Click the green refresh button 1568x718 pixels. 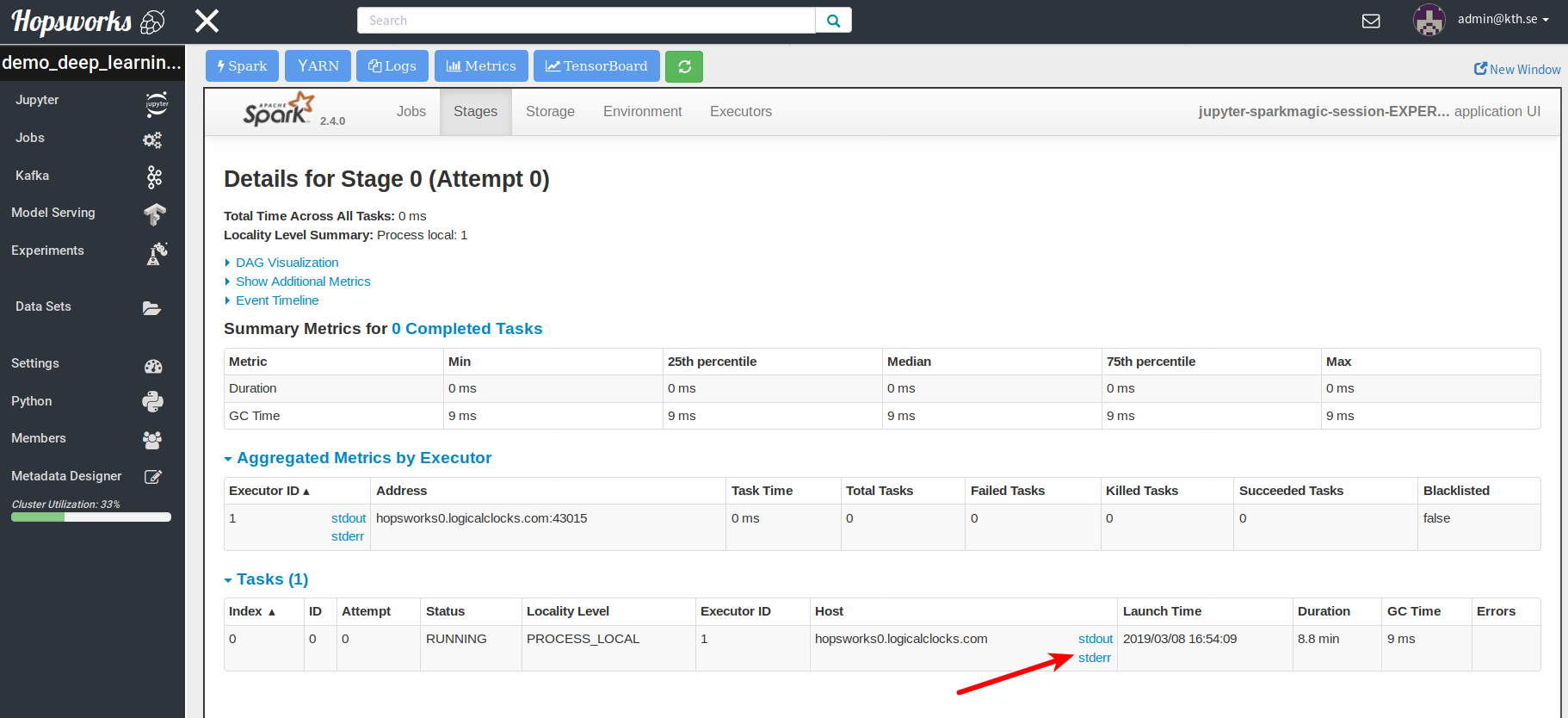pos(684,66)
